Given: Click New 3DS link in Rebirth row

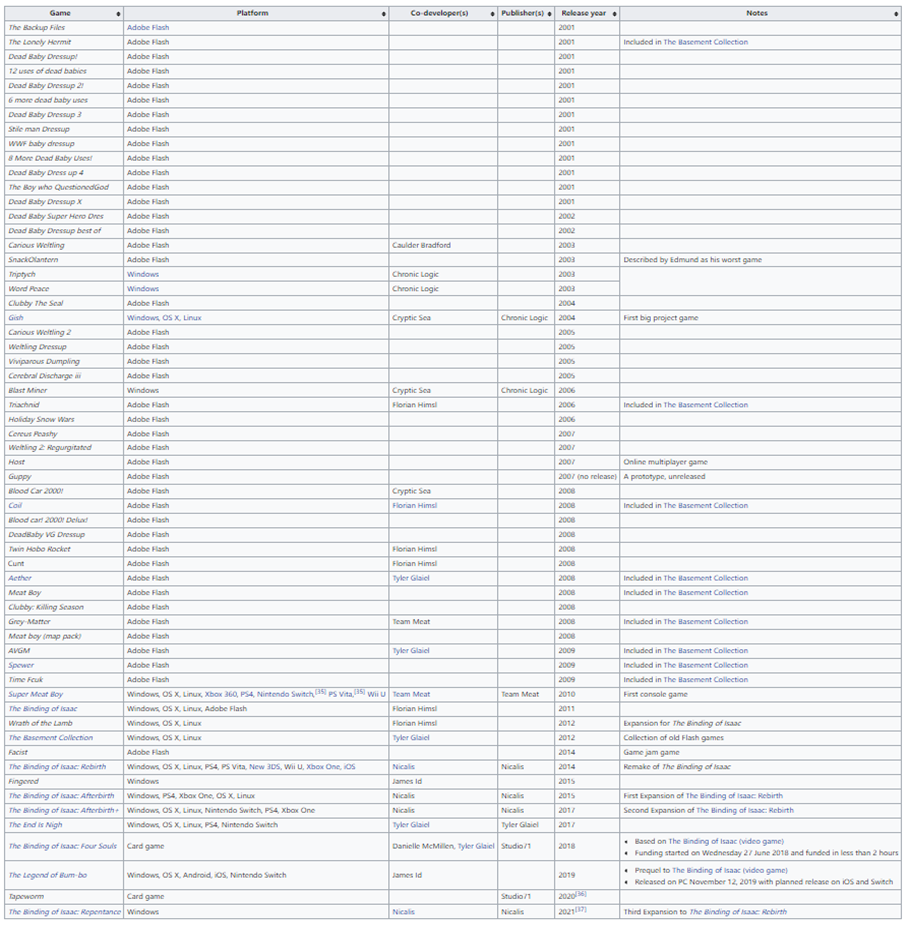Looking at the screenshot, I should coord(265,767).
